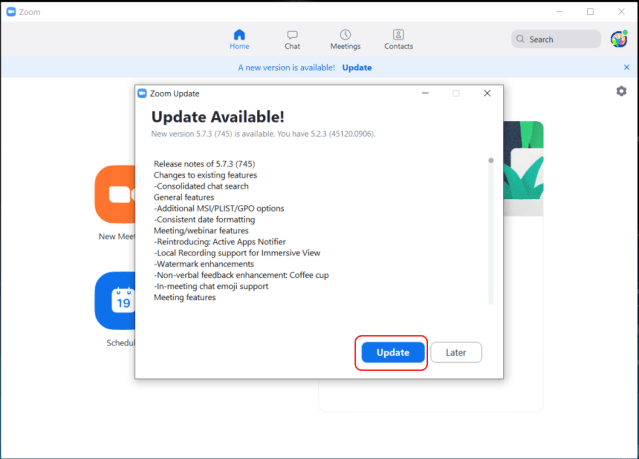
Task: Choose Later to postpone the update
Action: coord(456,352)
